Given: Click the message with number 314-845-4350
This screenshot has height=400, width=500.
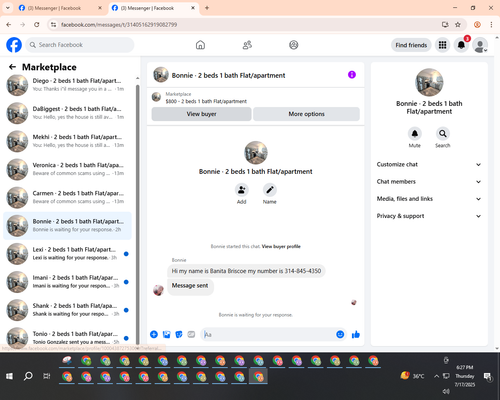Looking at the screenshot, I should coord(246,271).
